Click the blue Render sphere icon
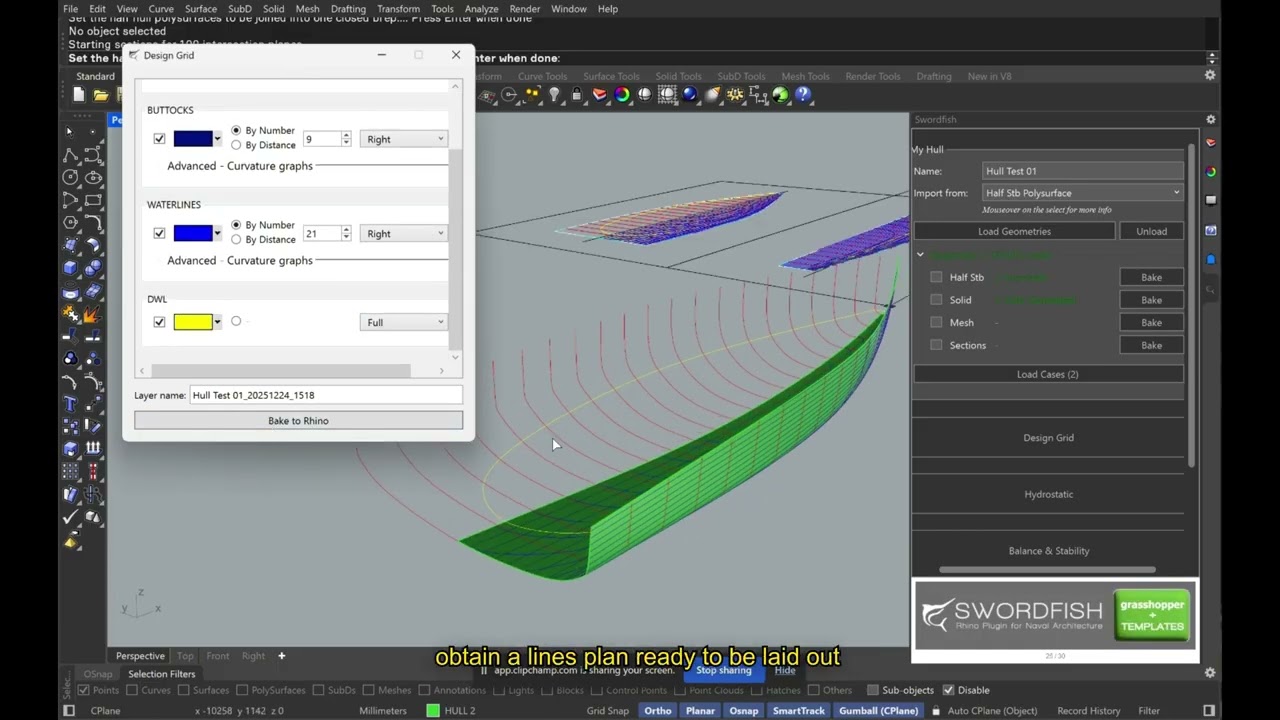The image size is (1280, 720). click(690, 95)
